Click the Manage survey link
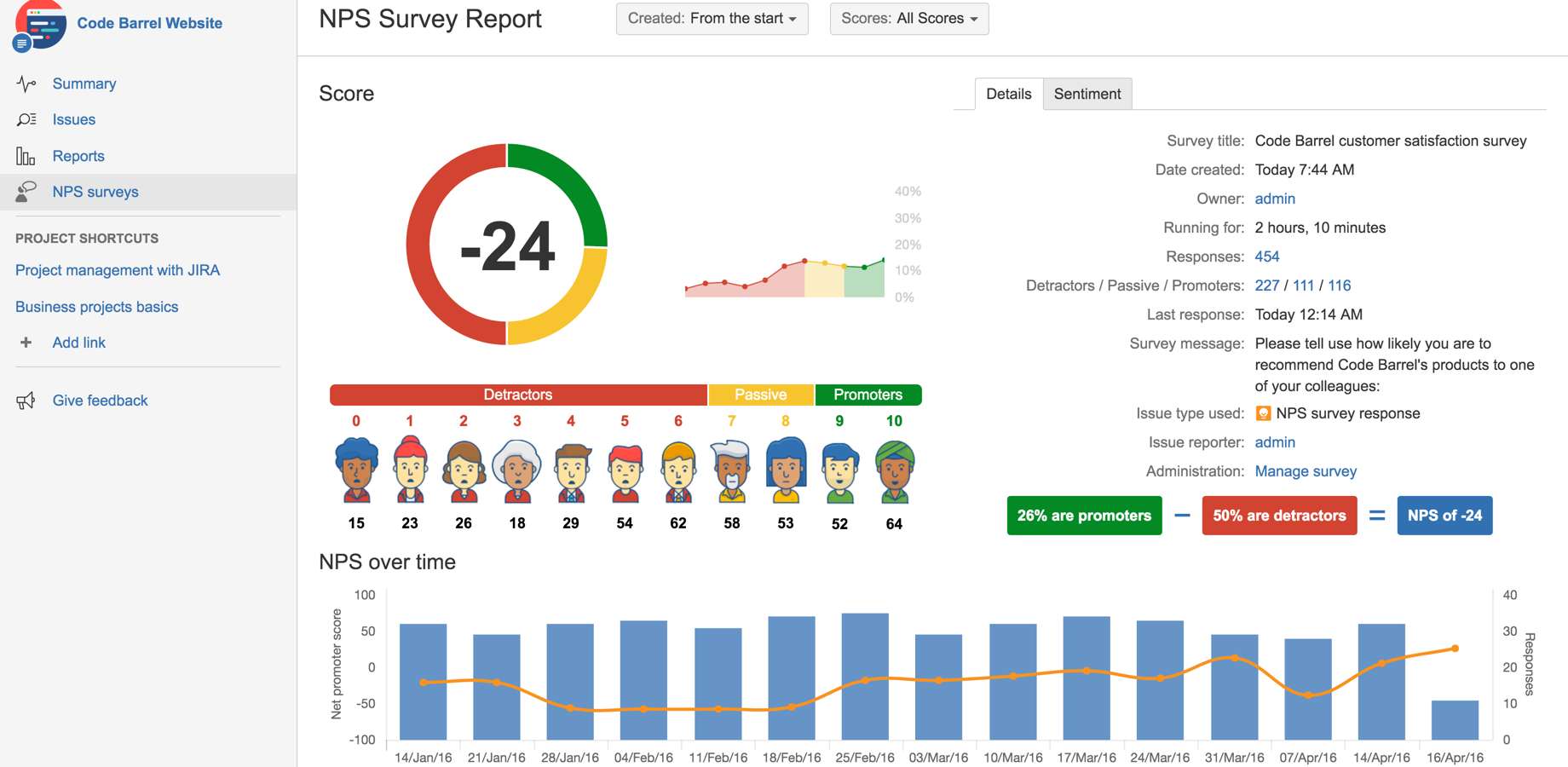The width and height of the screenshot is (1568, 767). coord(1306,471)
